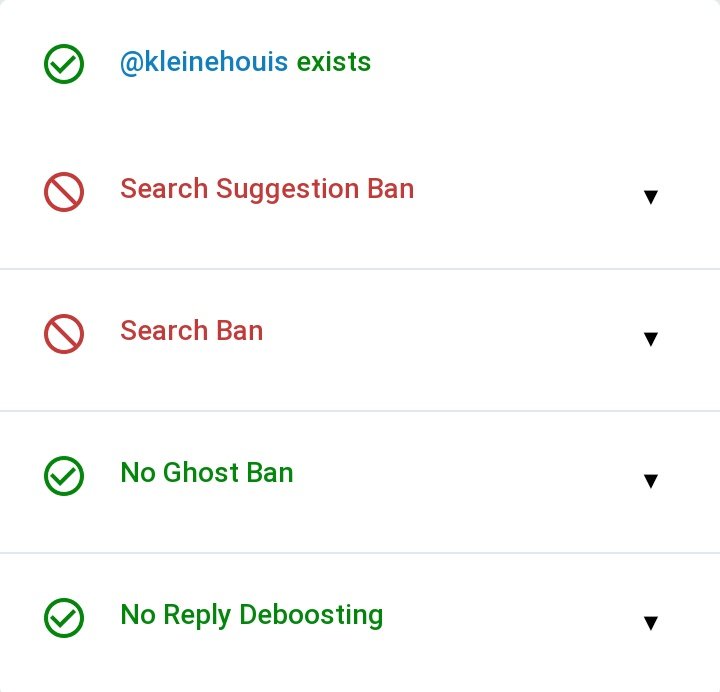The height and width of the screenshot is (692, 720).
Task: Expand Search Suggestion Ban using its arrow
Action: (650, 197)
